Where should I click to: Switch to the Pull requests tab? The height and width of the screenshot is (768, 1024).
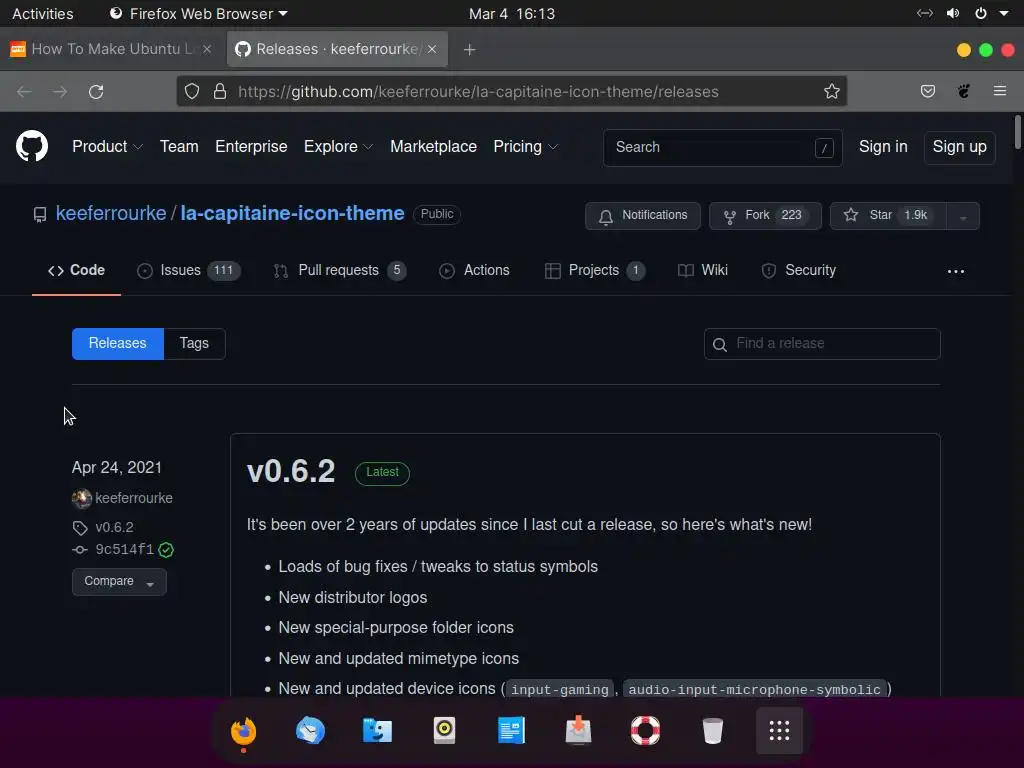point(340,270)
